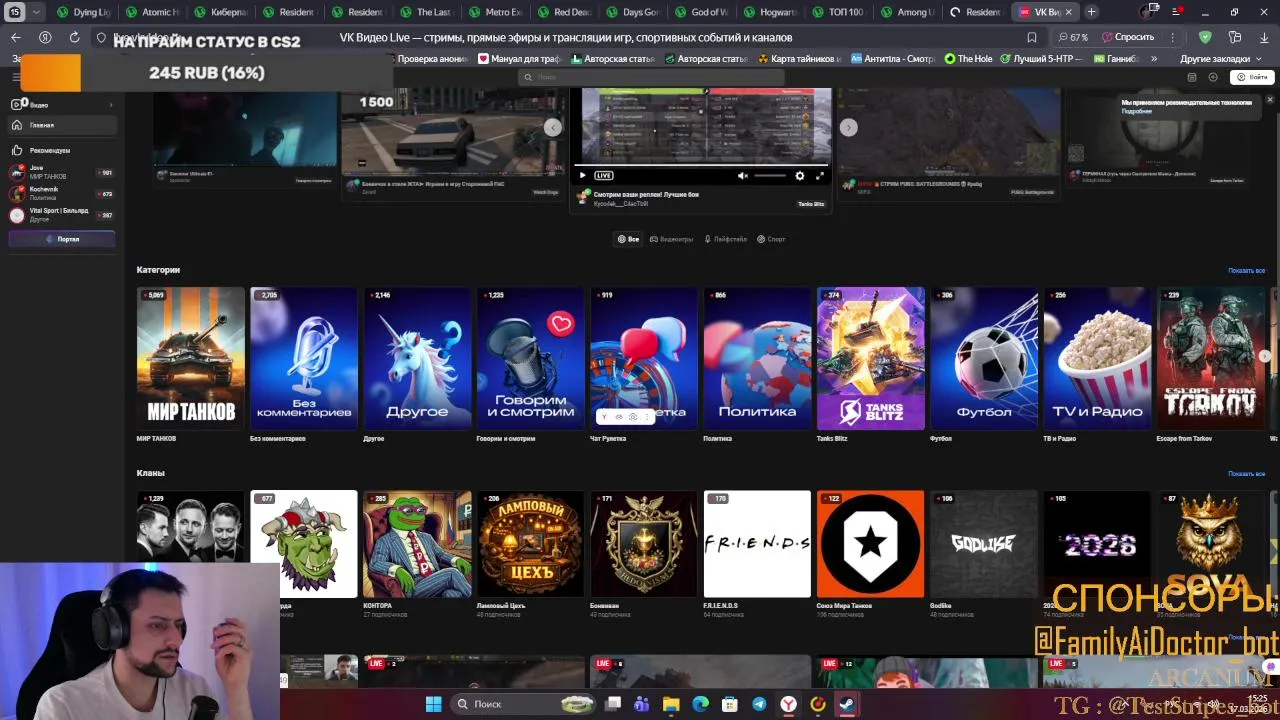Go to the previous carousel stream arrow
This screenshot has height=720, width=1280.
pos(553,127)
